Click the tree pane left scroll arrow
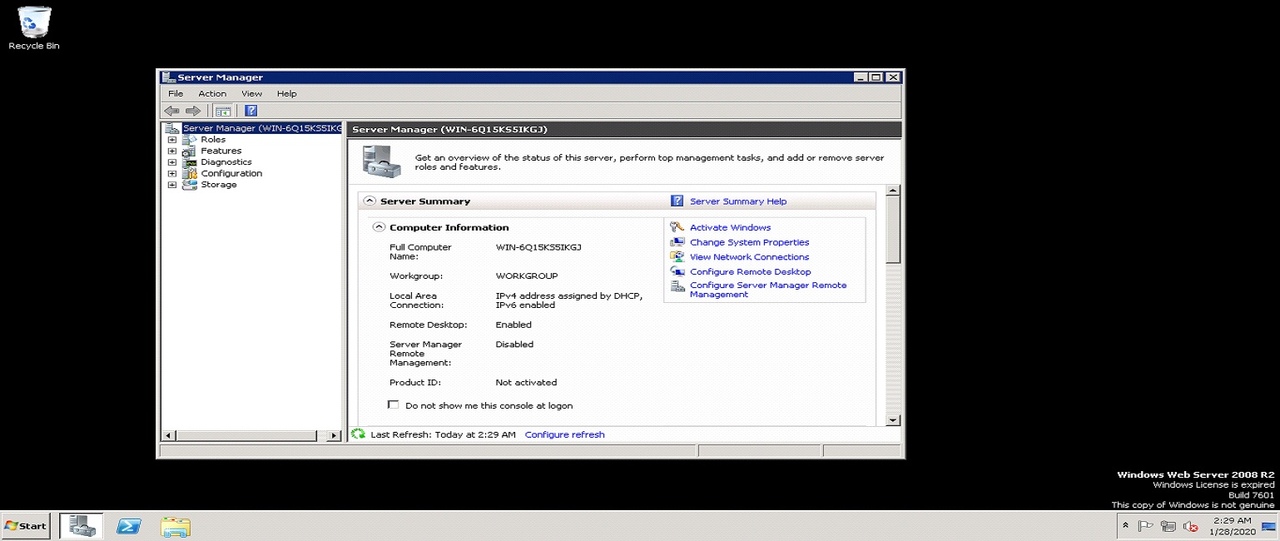Viewport: 1280px width, 541px height. [x=168, y=435]
